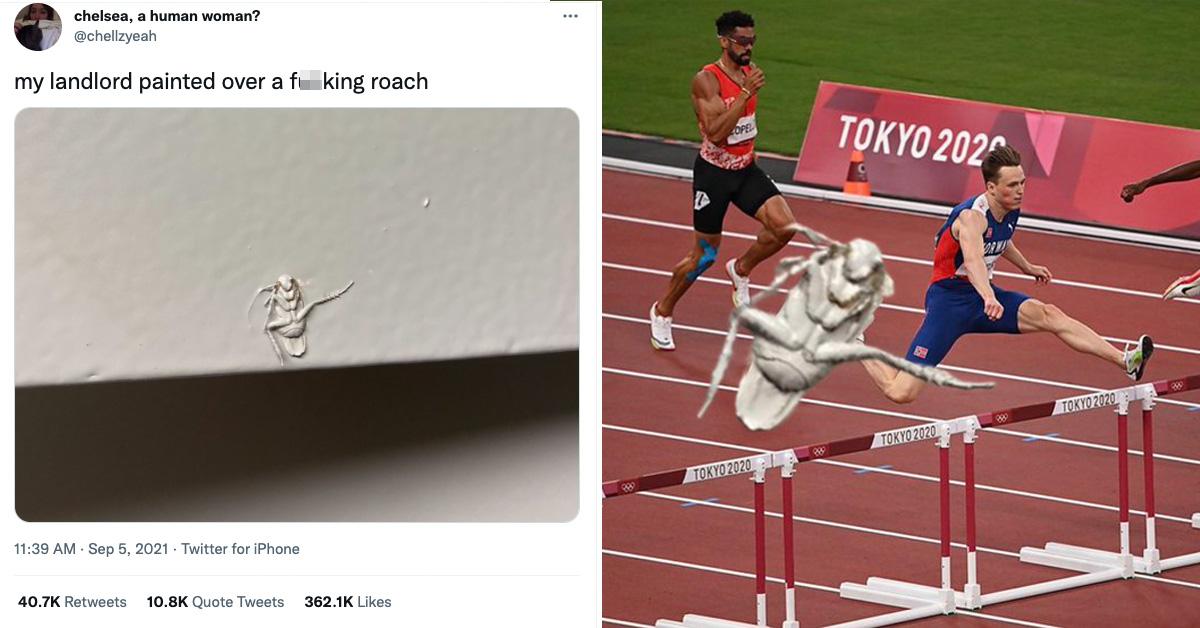The width and height of the screenshot is (1200, 628).
Task: Click chelsea's profile avatar picture
Action: (38, 27)
